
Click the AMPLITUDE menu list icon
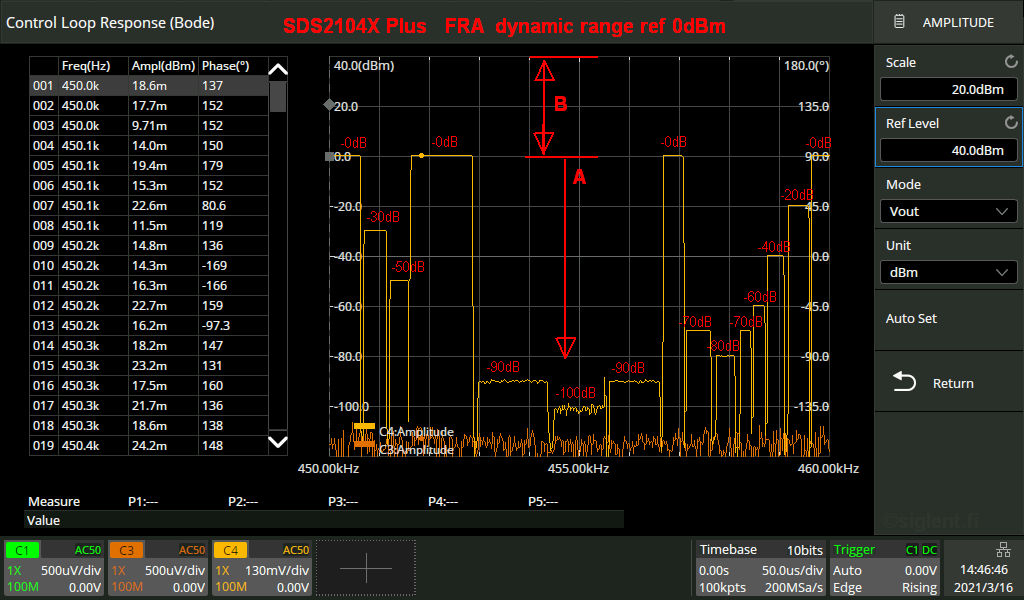coord(899,22)
